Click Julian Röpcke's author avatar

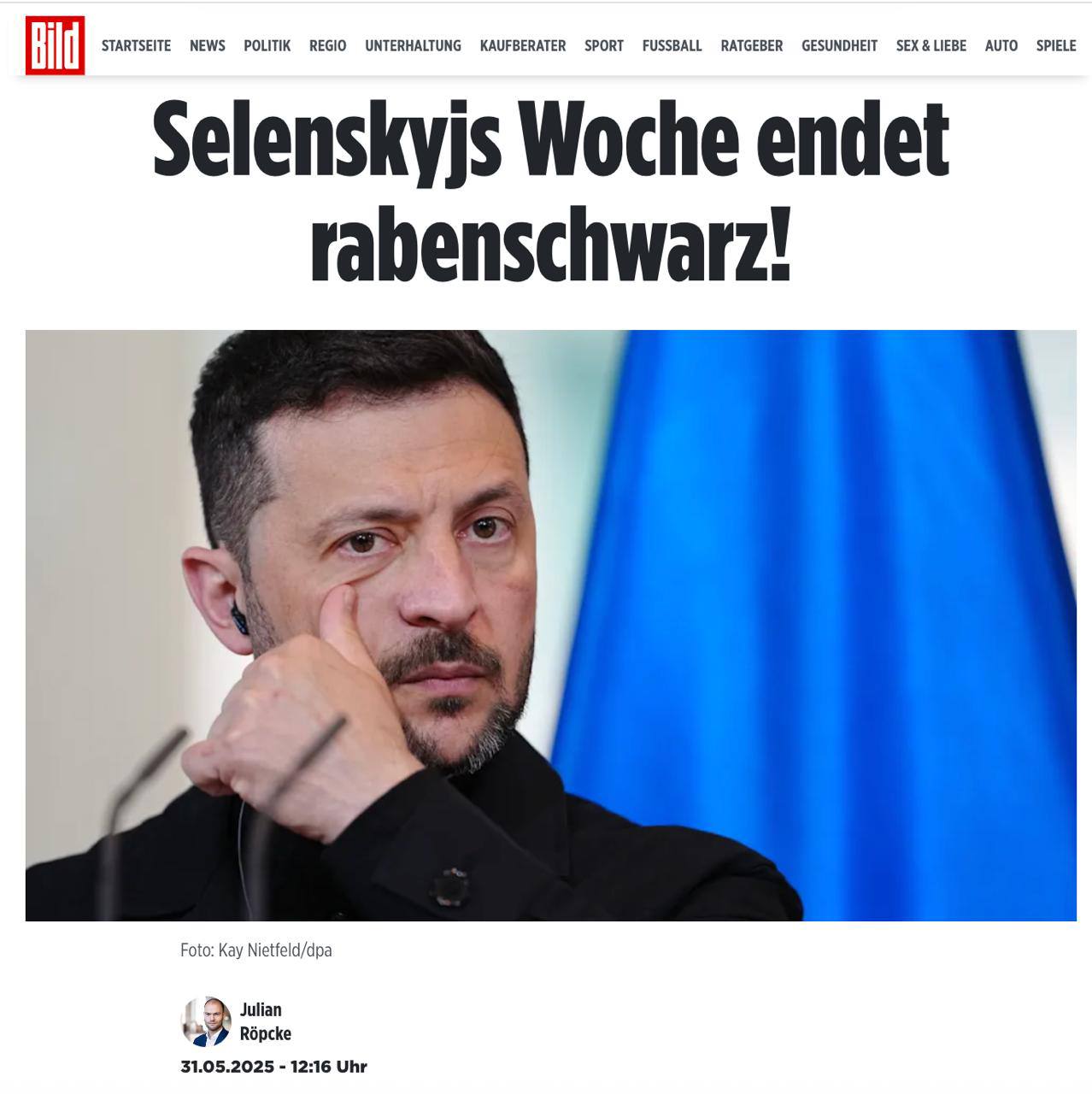coord(206,1021)
